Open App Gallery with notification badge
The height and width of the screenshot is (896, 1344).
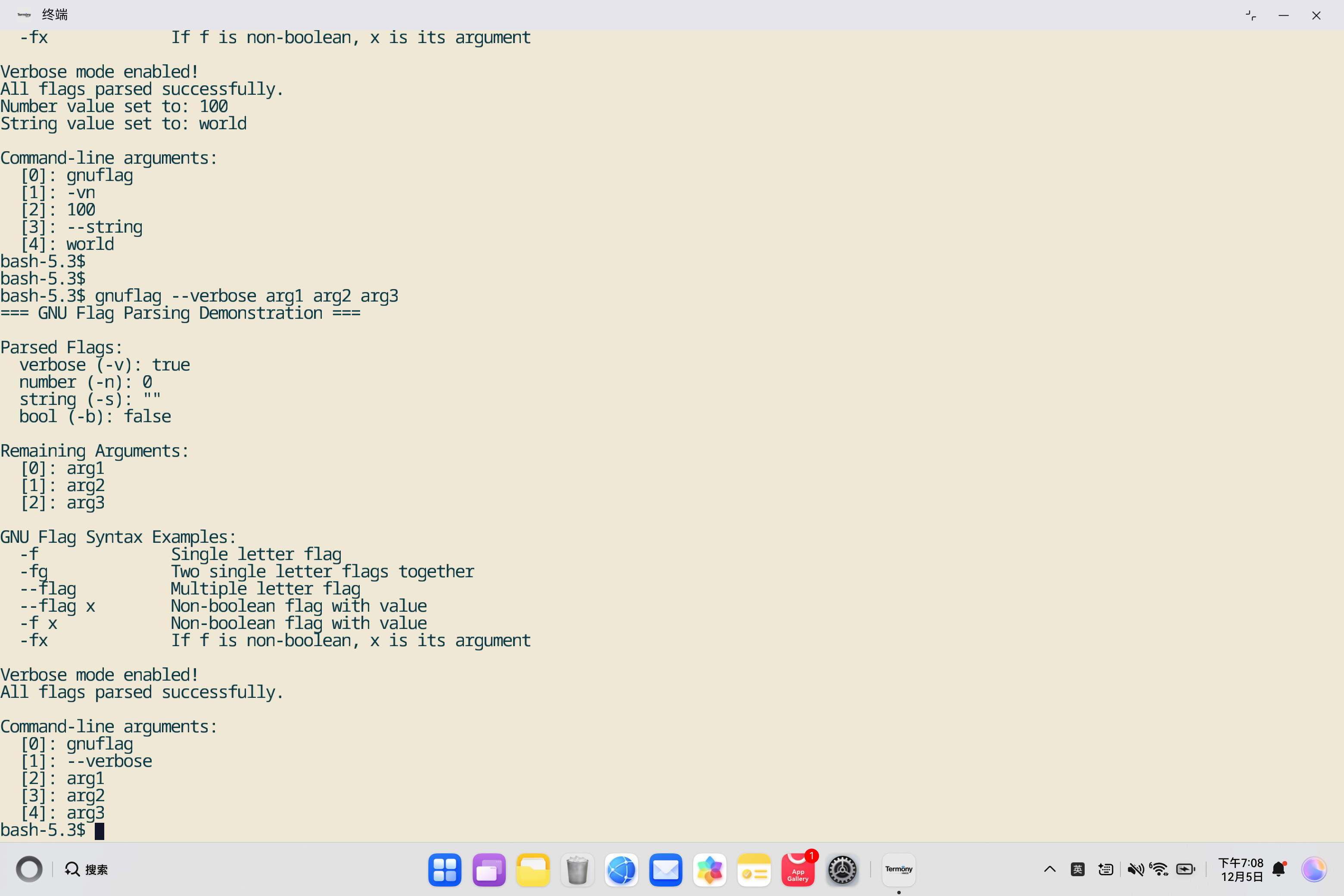[798, 870]
